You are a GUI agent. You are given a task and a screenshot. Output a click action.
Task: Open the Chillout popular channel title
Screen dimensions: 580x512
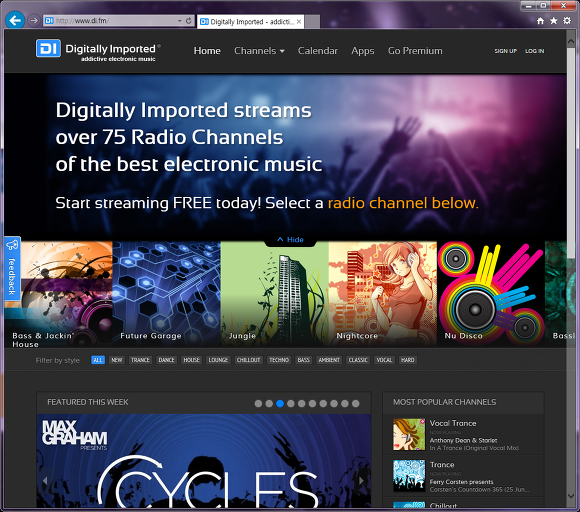[x=443, y=506]
